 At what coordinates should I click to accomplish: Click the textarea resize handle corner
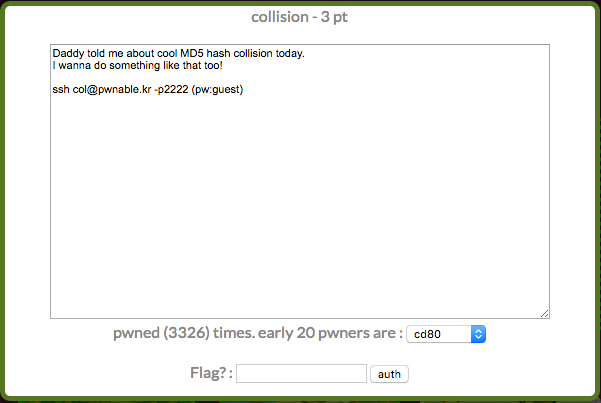[x=545, y=314]
